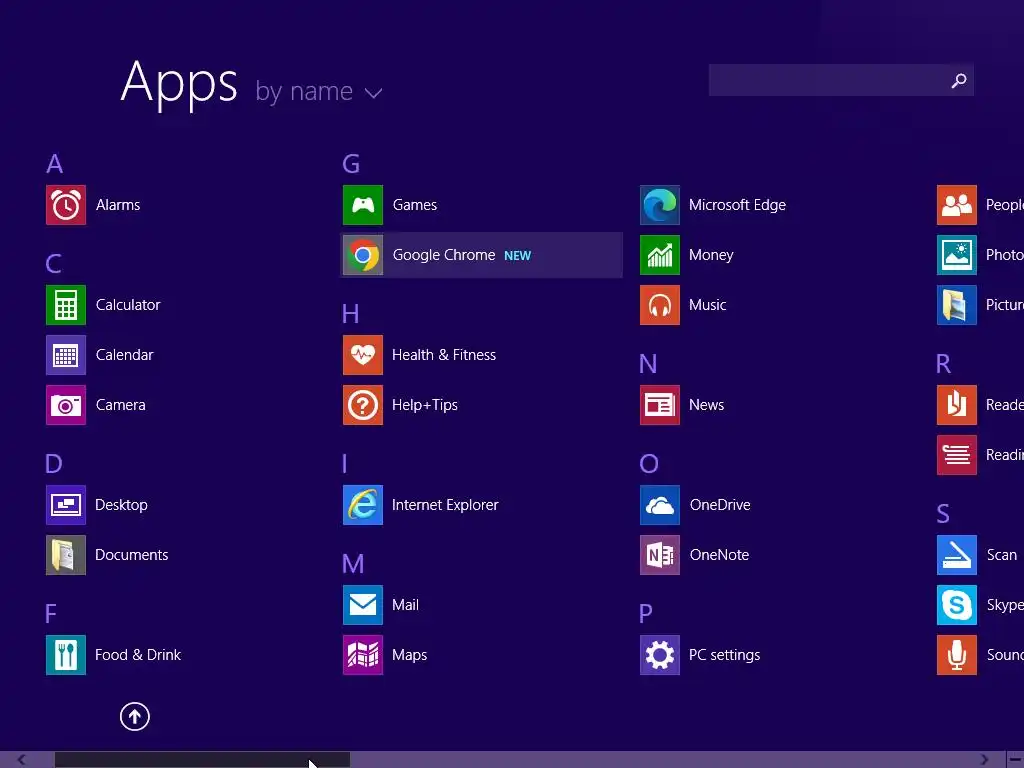Launch Google Chrome icon

pyautogui.click(x=362, y=255)
